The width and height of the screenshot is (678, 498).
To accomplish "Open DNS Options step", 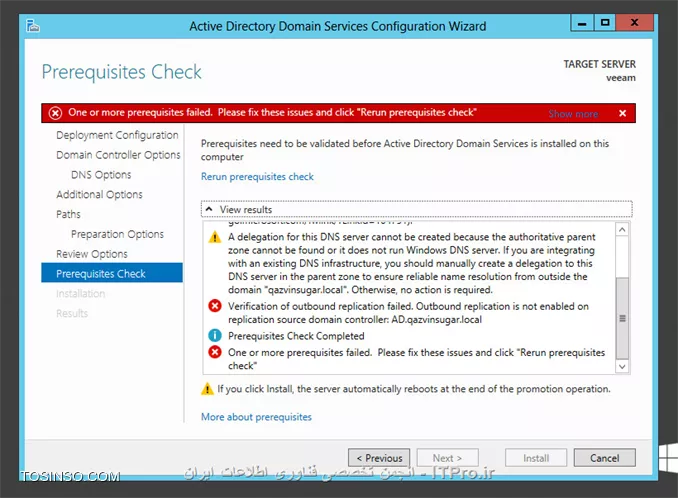I will tap(101, 175).
